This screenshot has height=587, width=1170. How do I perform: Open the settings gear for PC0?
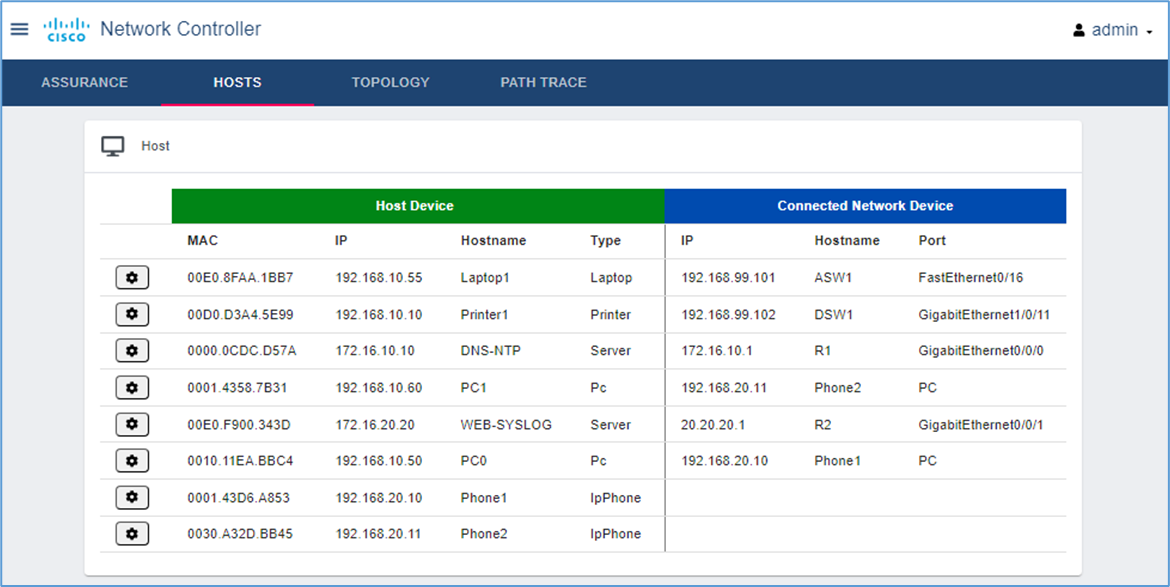[132, 460]
